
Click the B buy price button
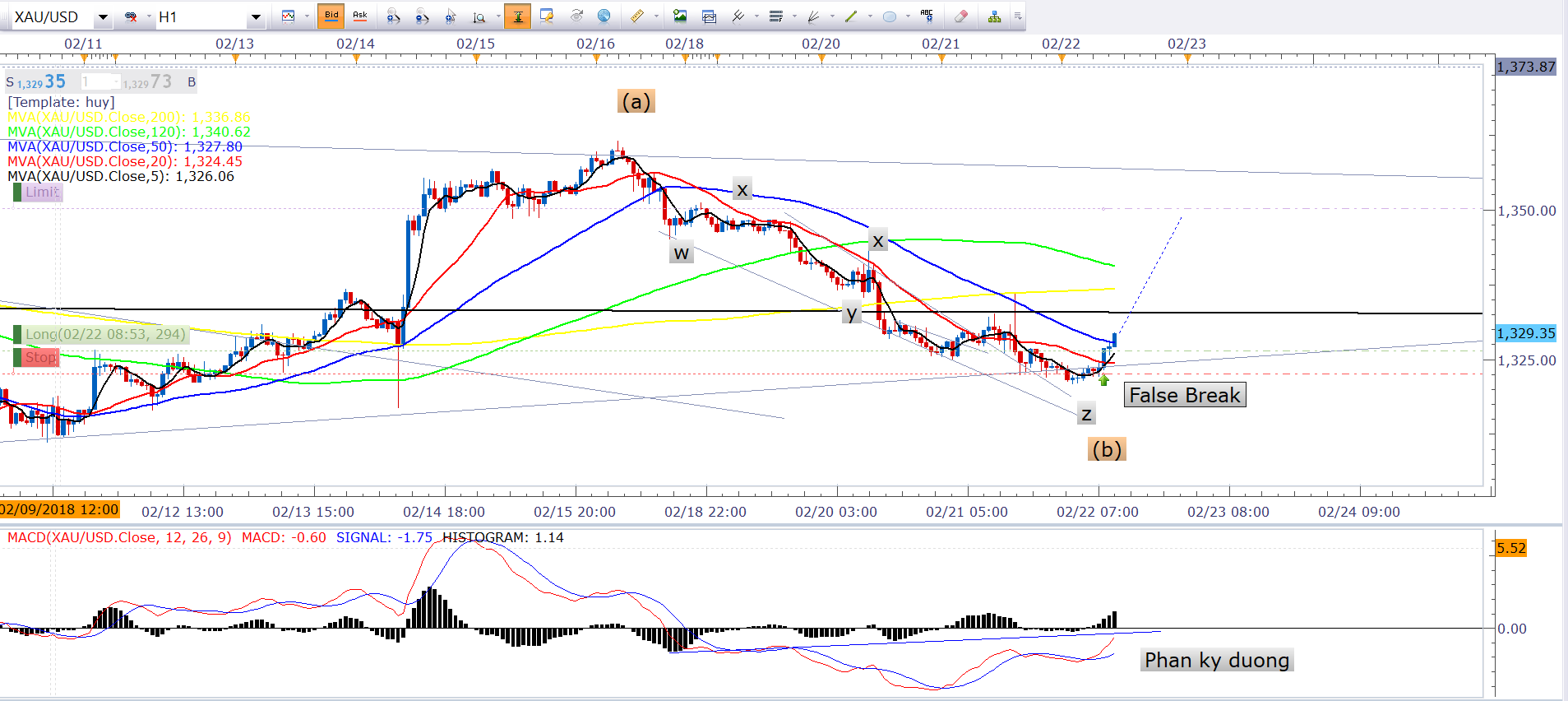(x=191, y=82)
